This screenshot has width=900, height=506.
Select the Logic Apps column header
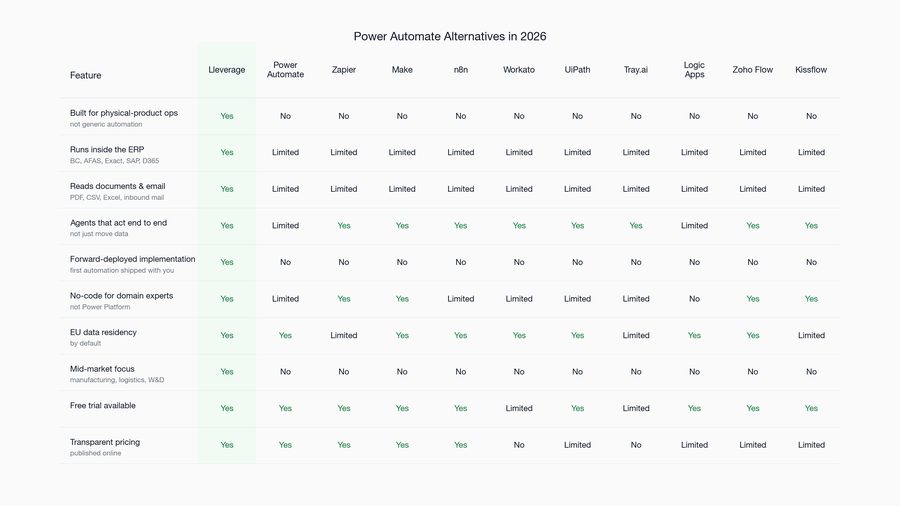point(695,69)
